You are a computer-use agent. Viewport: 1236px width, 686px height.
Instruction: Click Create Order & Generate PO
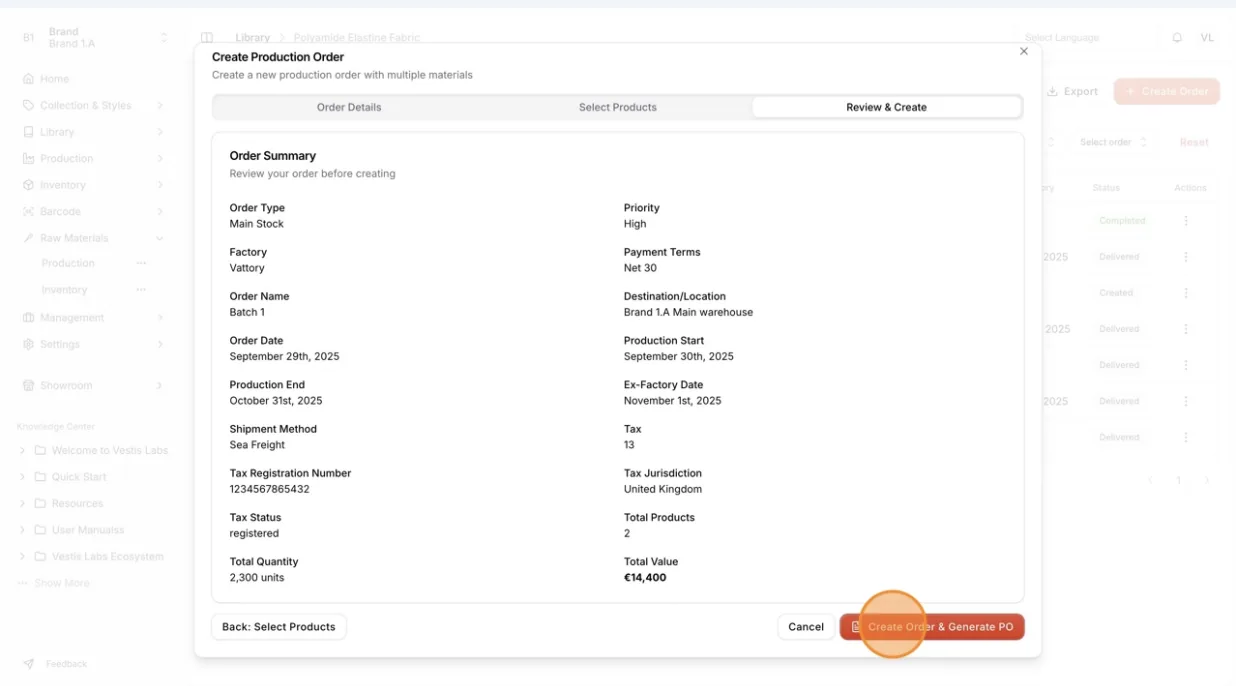click(932, 627)
